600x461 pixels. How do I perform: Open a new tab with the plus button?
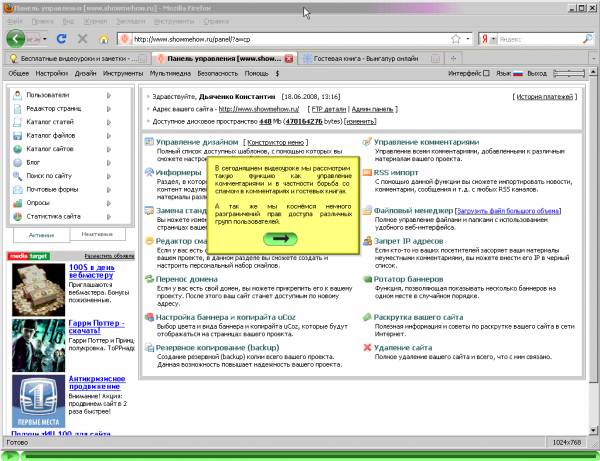(453, 59)
